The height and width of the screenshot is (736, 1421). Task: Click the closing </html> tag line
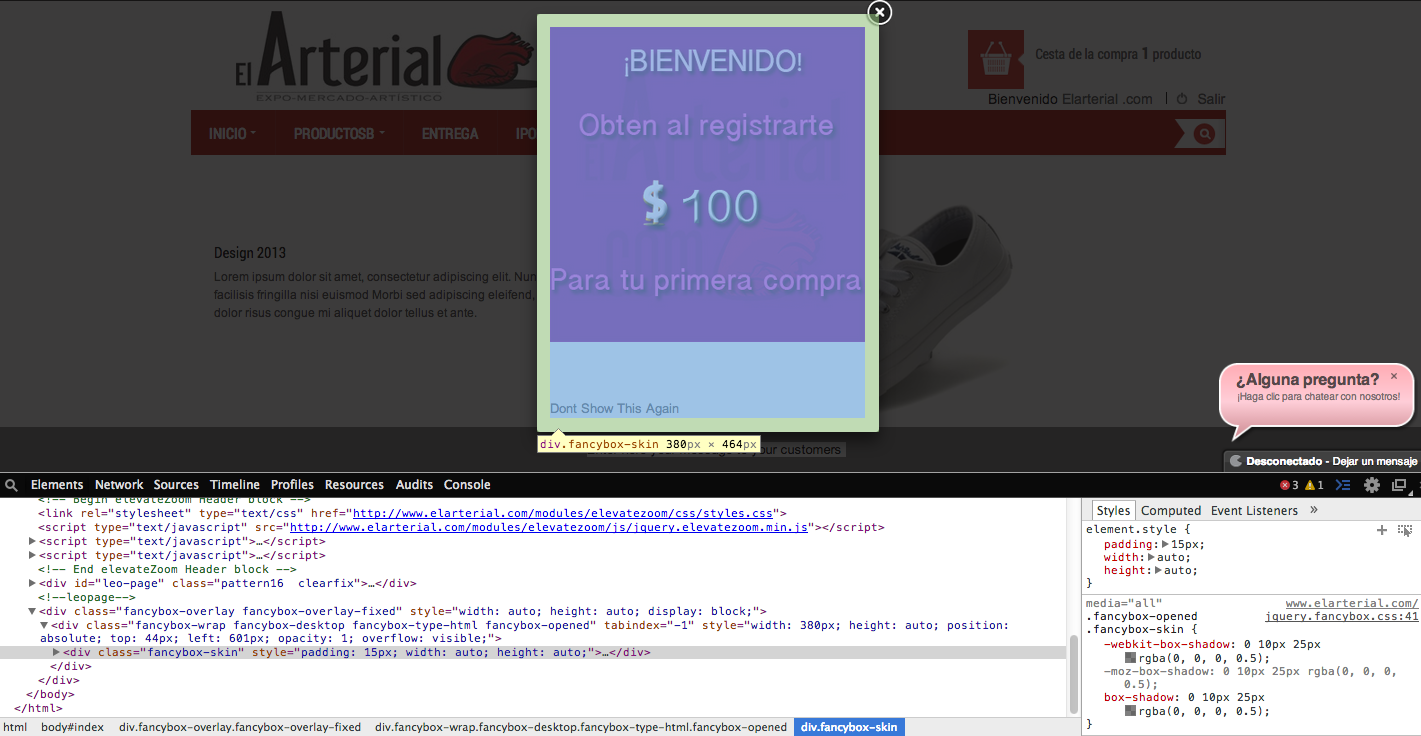tap(39, 708)
